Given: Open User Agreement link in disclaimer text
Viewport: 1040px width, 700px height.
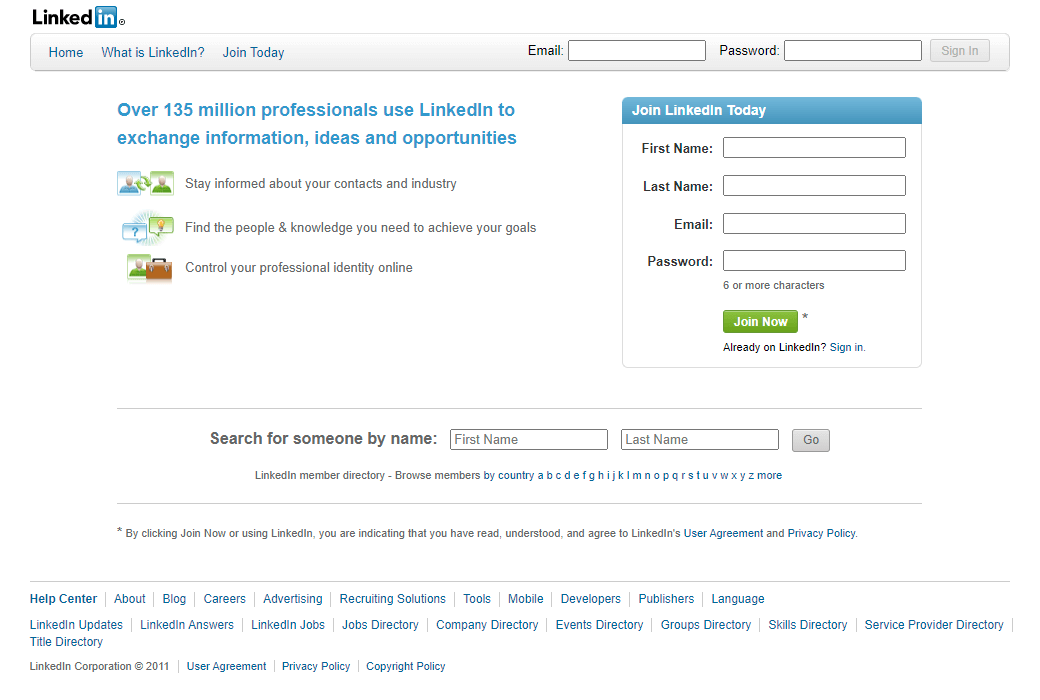Looking at the screenshot, I should (724, 533).
